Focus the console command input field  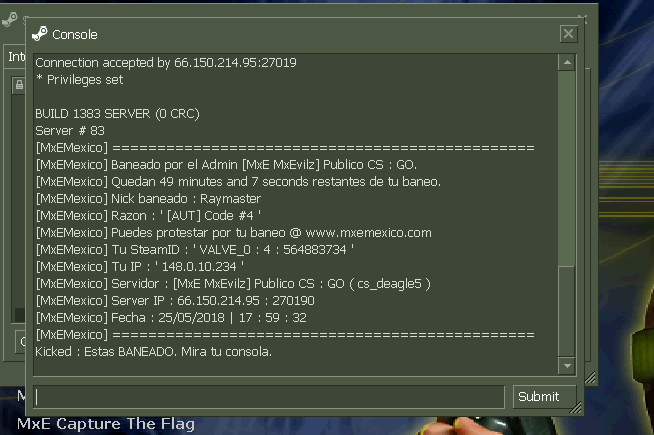(x=269, y=397)
